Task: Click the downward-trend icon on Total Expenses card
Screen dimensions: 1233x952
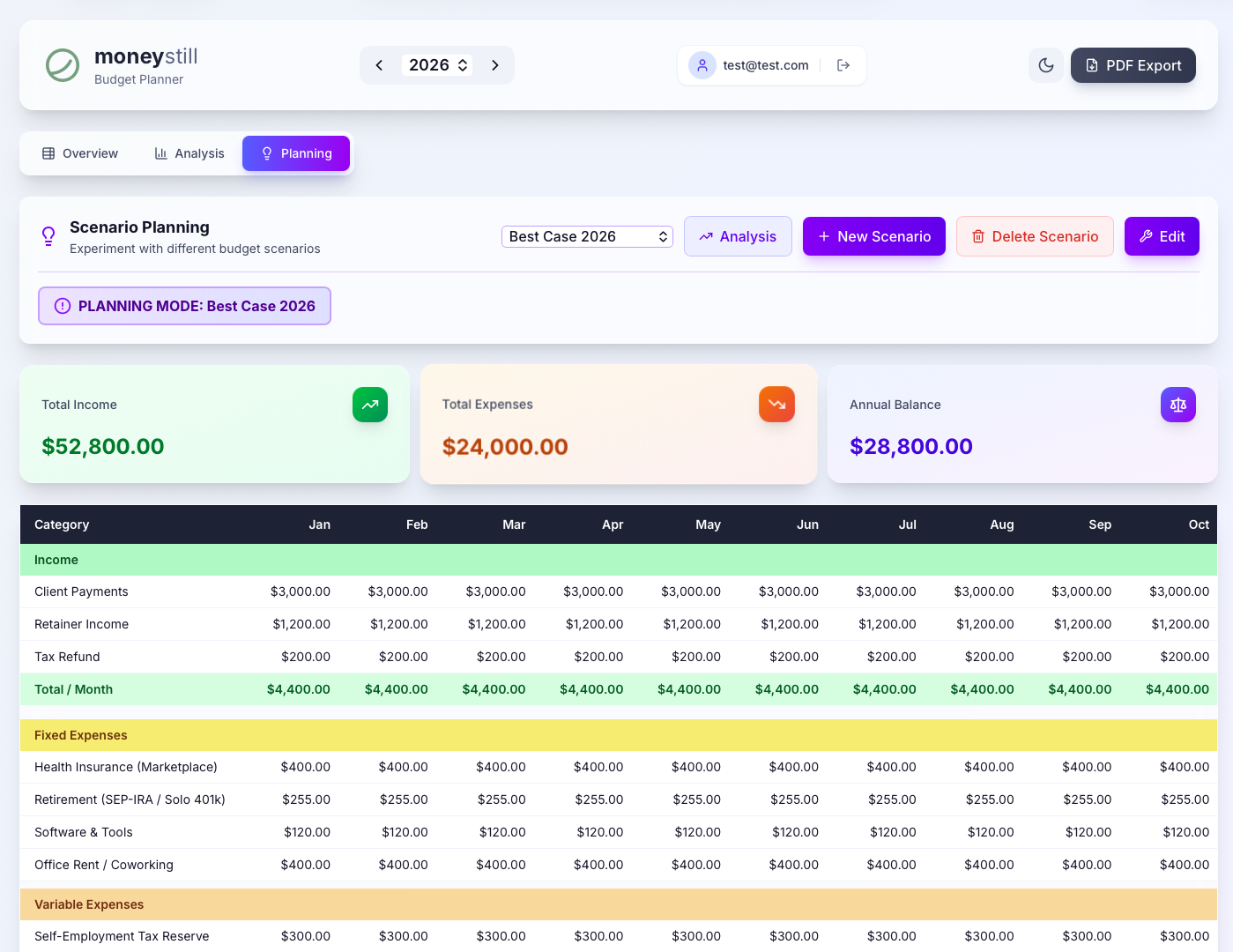Action: 776,405
